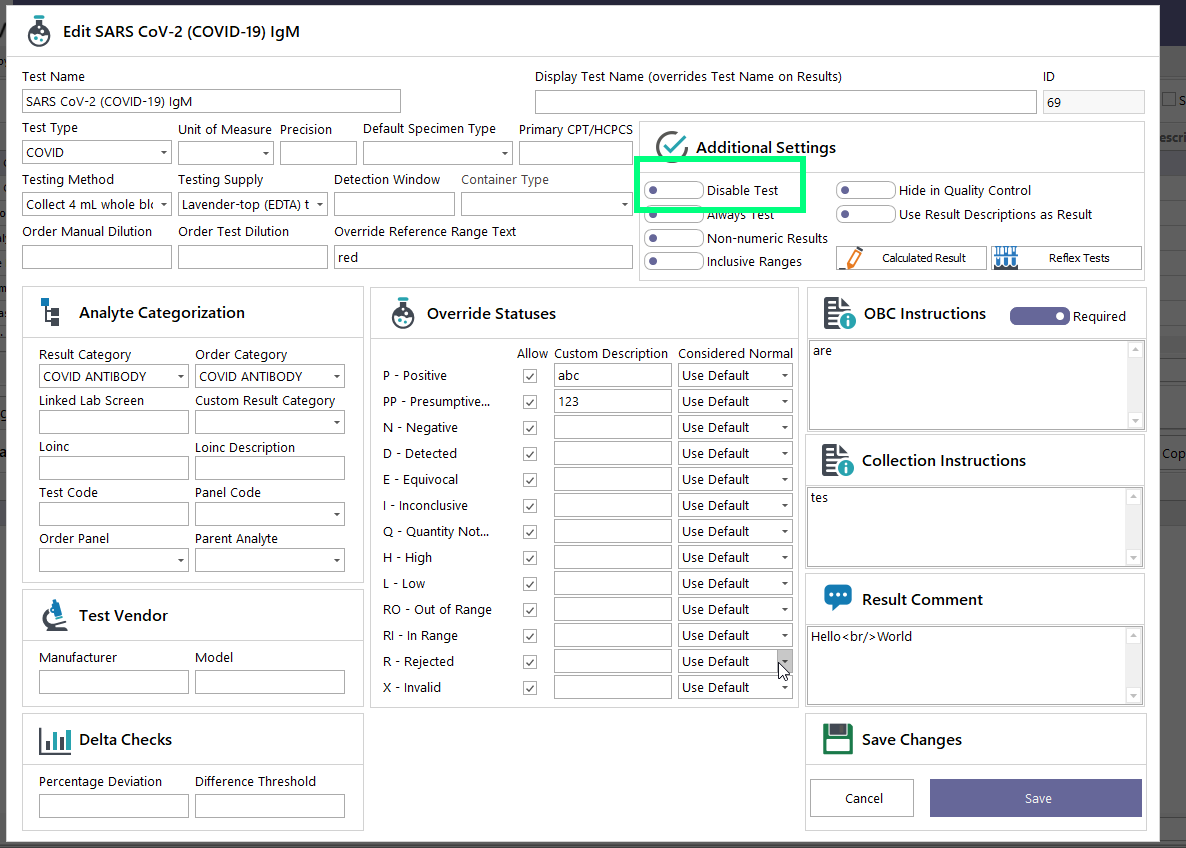Click the Analyte Categorization hierarchy icon

[x=51, y=312]
